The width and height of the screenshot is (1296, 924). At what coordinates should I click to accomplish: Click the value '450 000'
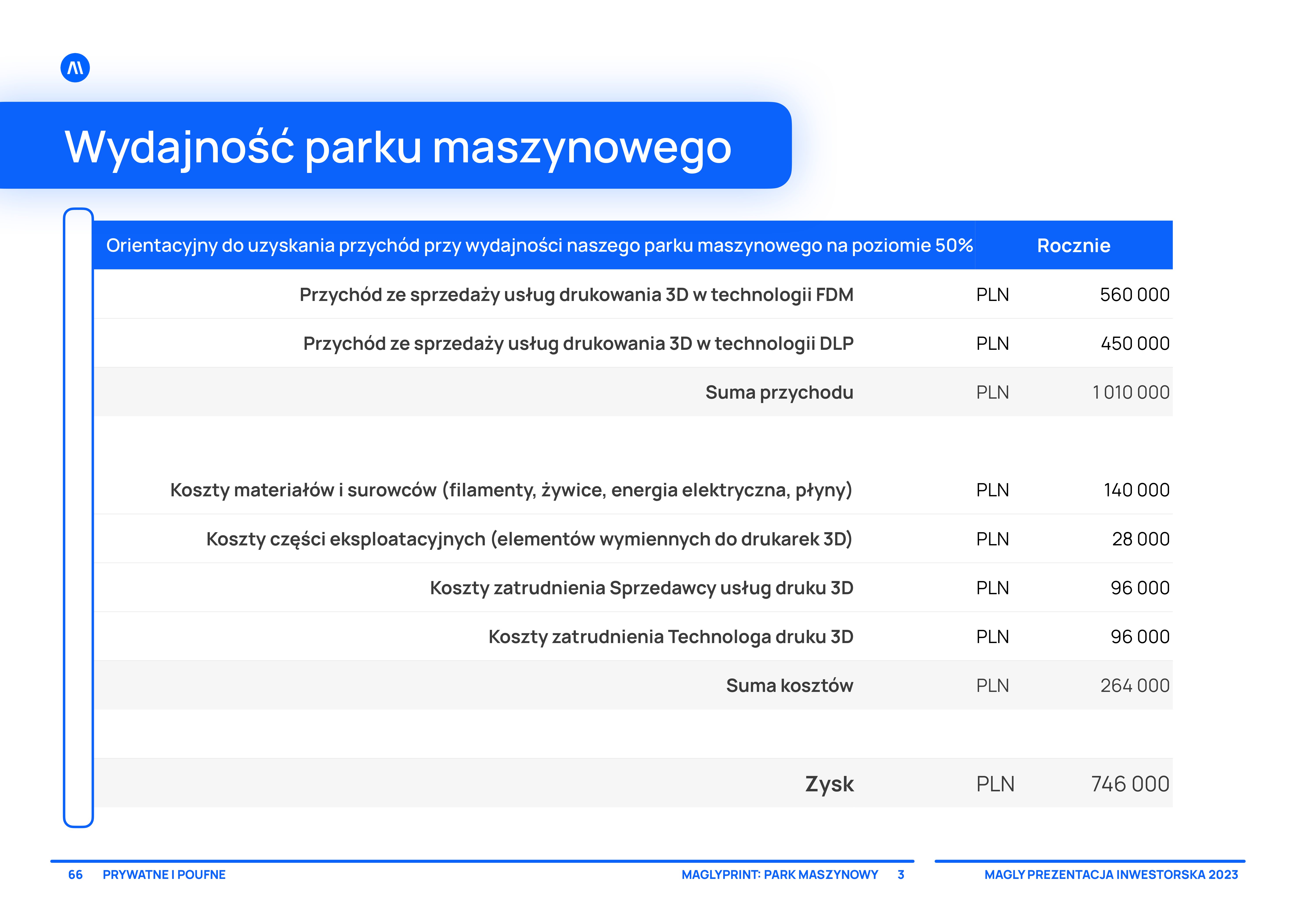(x=1135, y=344)
